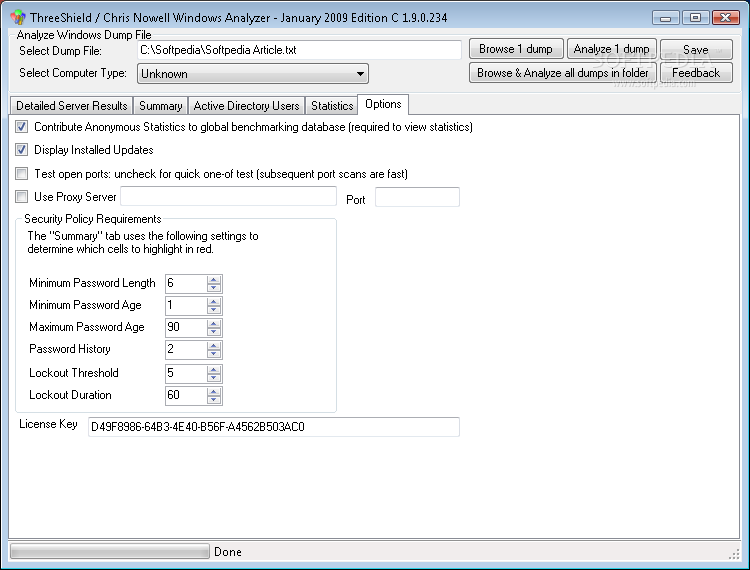Decrease Maximum Password Age value

pyautogui.click(x=214, y=331)
